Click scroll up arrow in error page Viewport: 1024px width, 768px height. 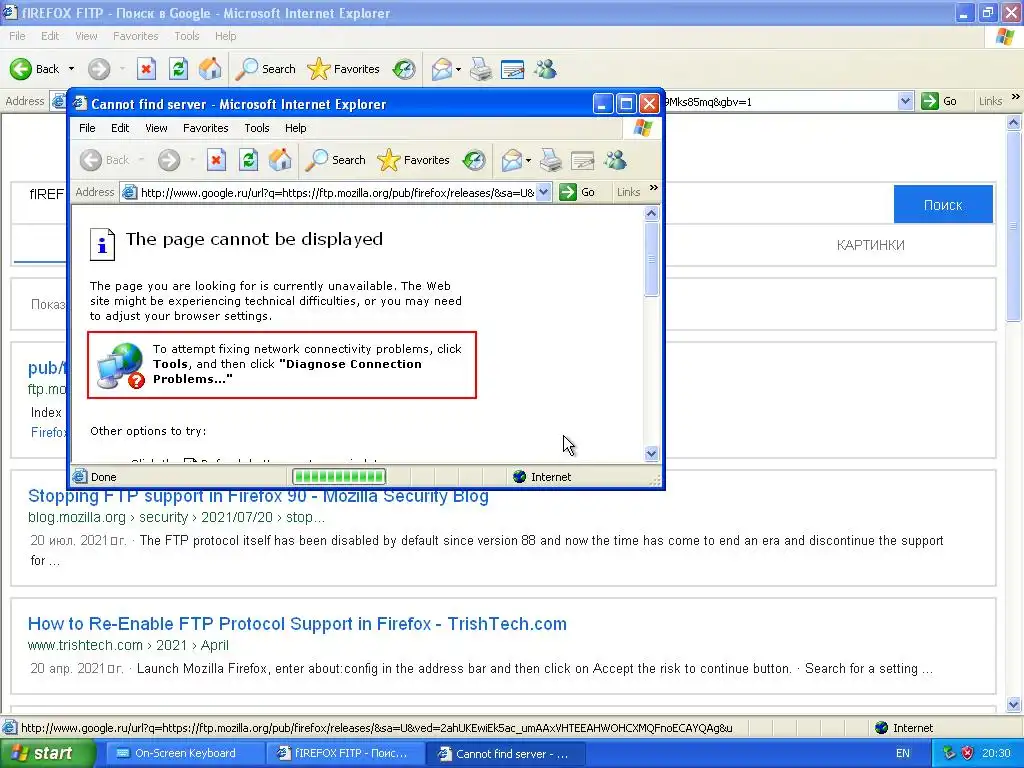click(651, 213)
